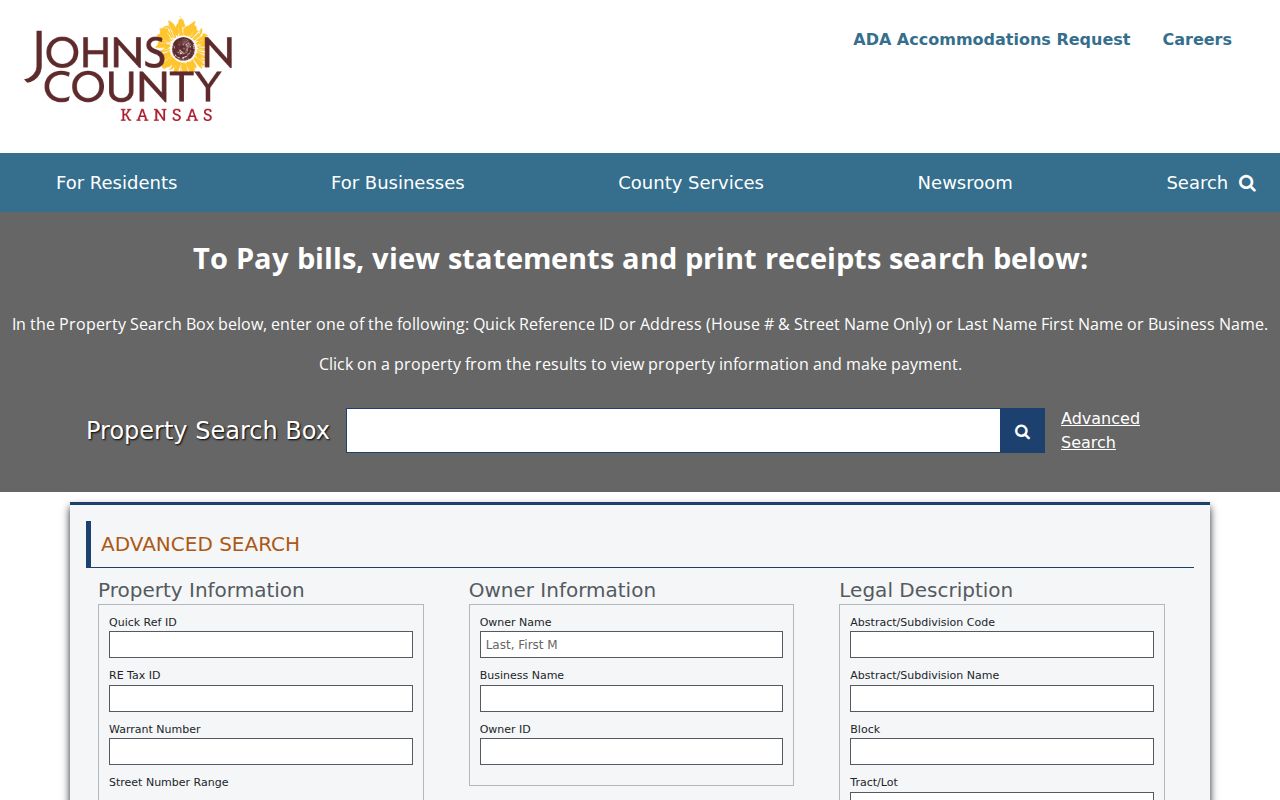This screenshot has width=1280, height=800.
Task: Open the Careers link
Action: point(1197,40)
